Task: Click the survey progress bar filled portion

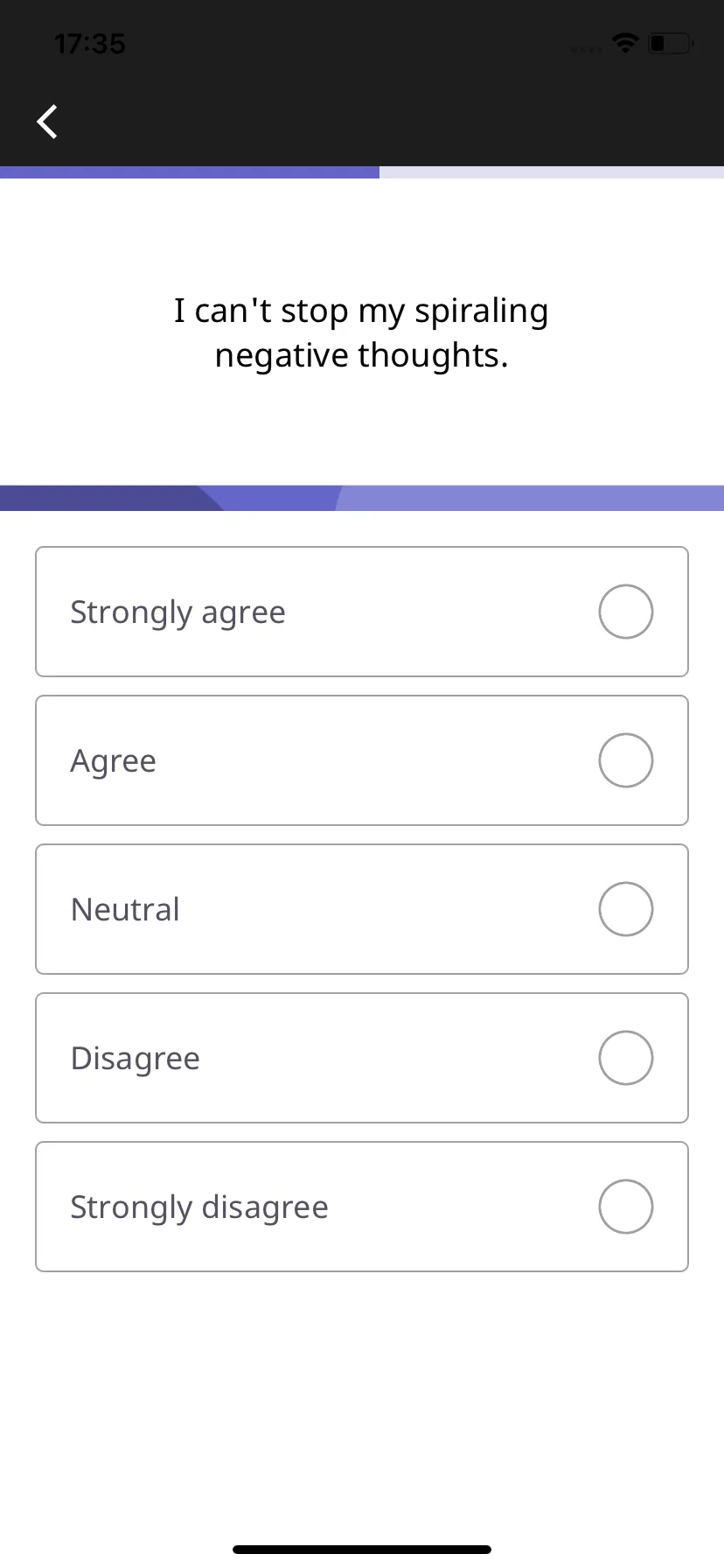Action: pyautogui.click(x=190, y=172)
